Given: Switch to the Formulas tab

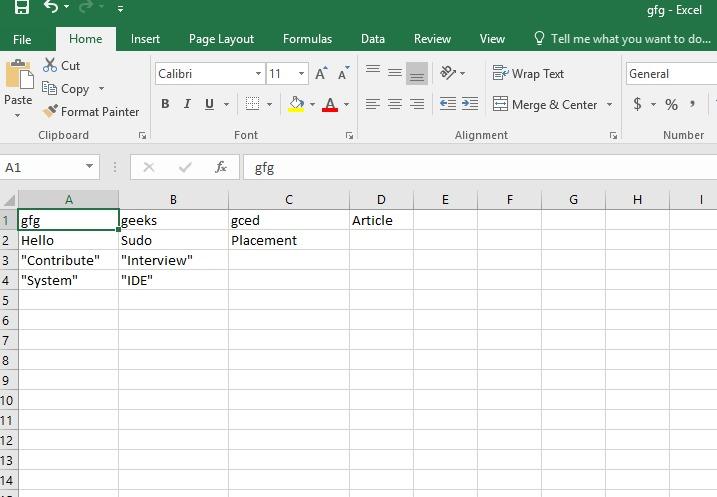Looking at the screenshot, I should (307, 39).
